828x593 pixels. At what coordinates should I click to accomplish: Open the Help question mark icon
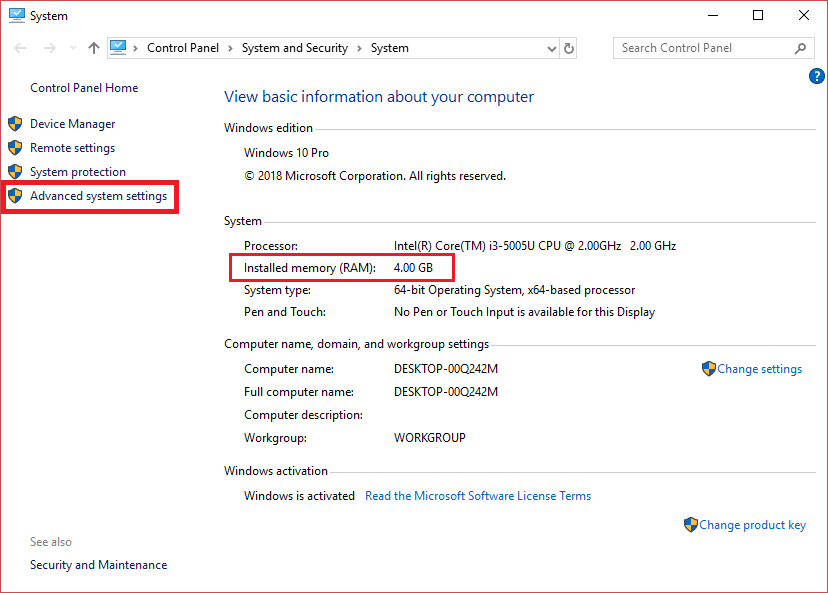[817, 76]
